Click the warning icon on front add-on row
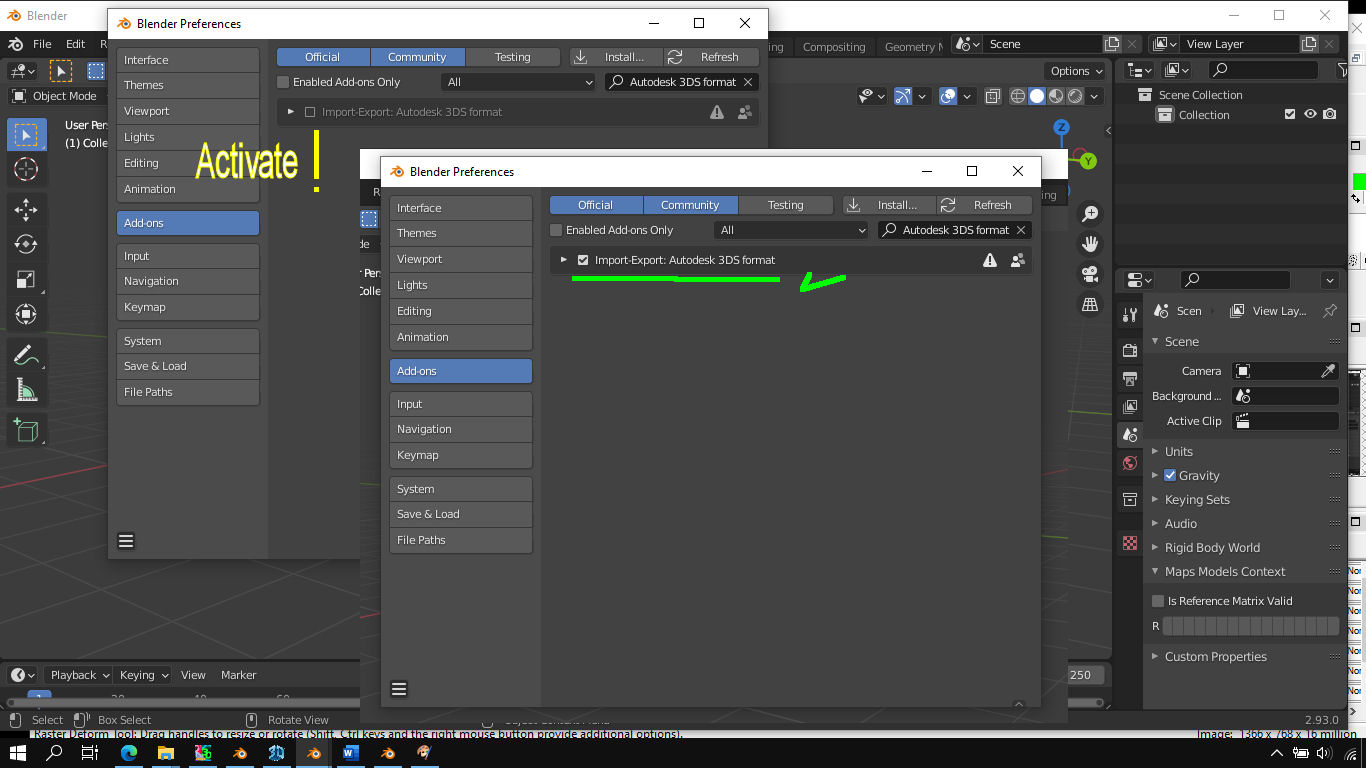 (x=990, y=260)
